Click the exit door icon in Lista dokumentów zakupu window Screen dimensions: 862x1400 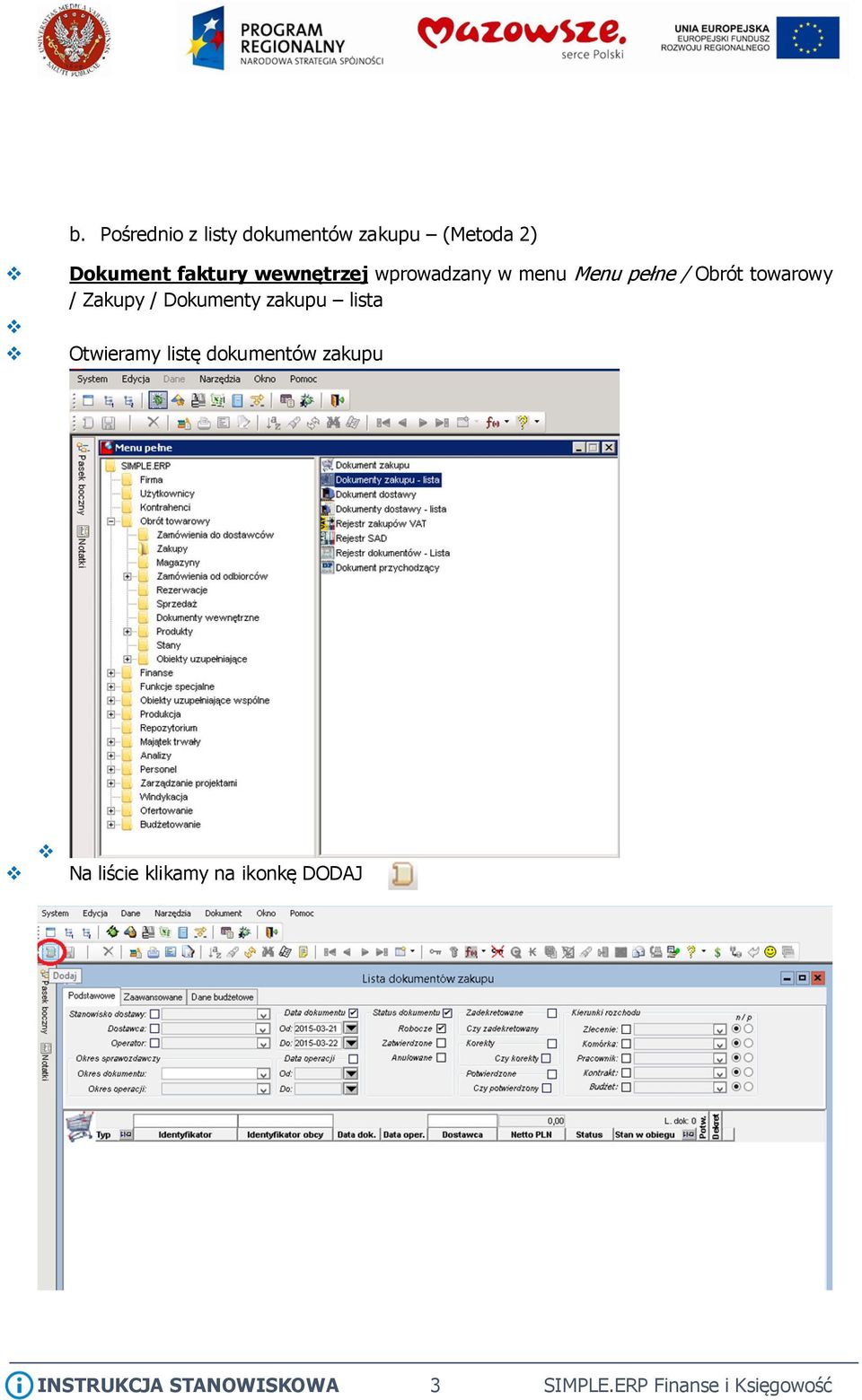pyautogui.click(x=271, y=932)
